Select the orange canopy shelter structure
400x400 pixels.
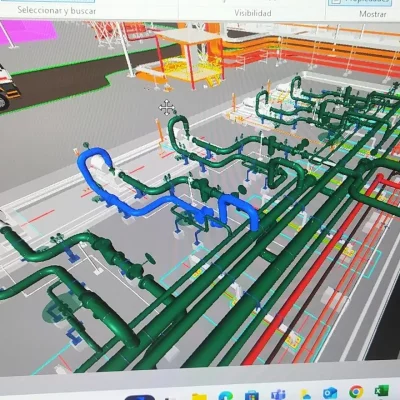(x=190, y=55)
